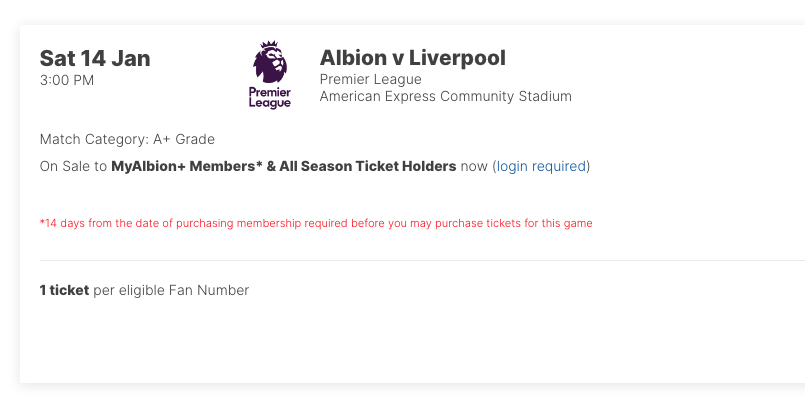805x397 pixels.
Task: Click the '1 ticket' bold limit text
Action: pos(64,290)
